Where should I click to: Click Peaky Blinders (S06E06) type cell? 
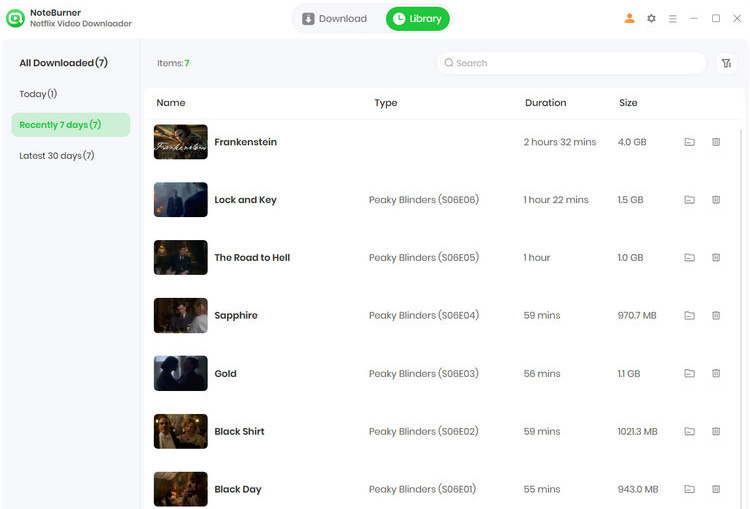pos(424,199)
